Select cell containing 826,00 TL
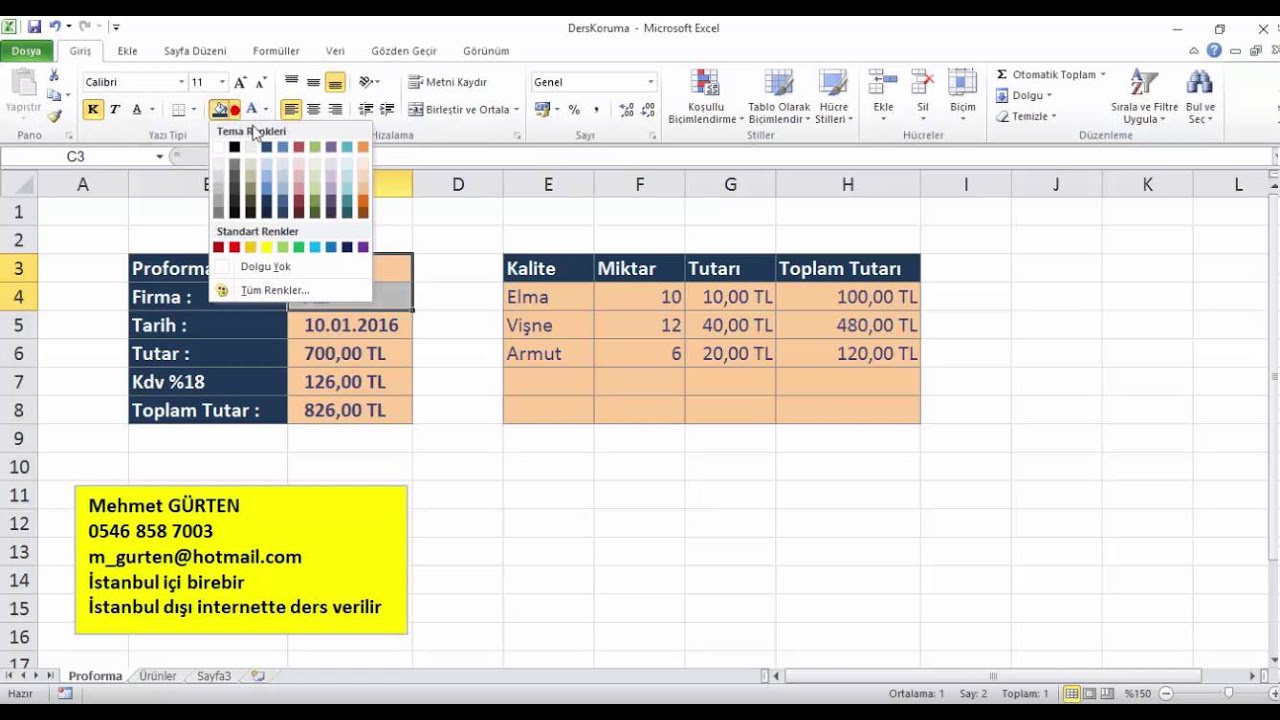This screenshot has height=720, width=1280. coord(350,410)
